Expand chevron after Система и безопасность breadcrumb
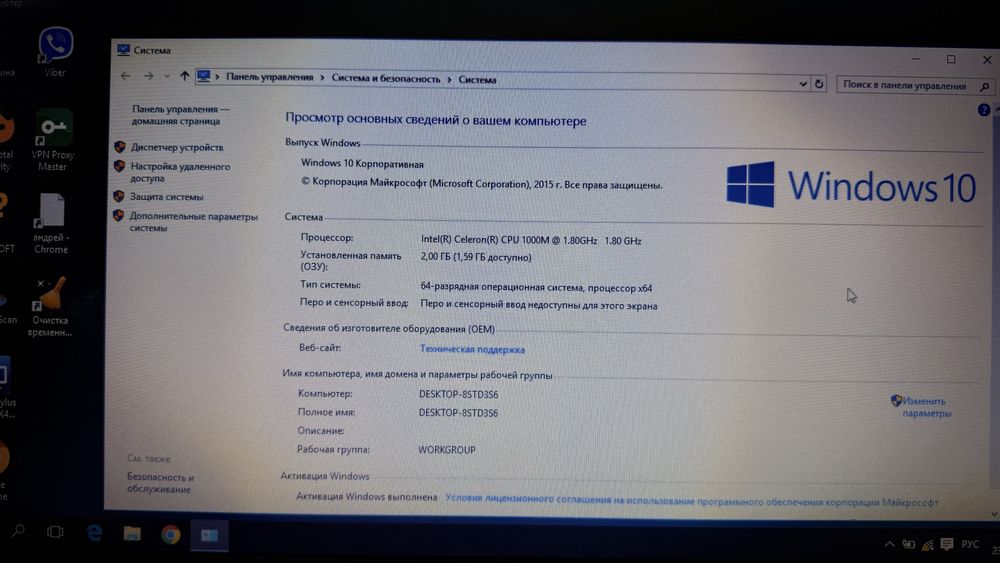This screenshot has width=1000, height=563. coord(449,79)
